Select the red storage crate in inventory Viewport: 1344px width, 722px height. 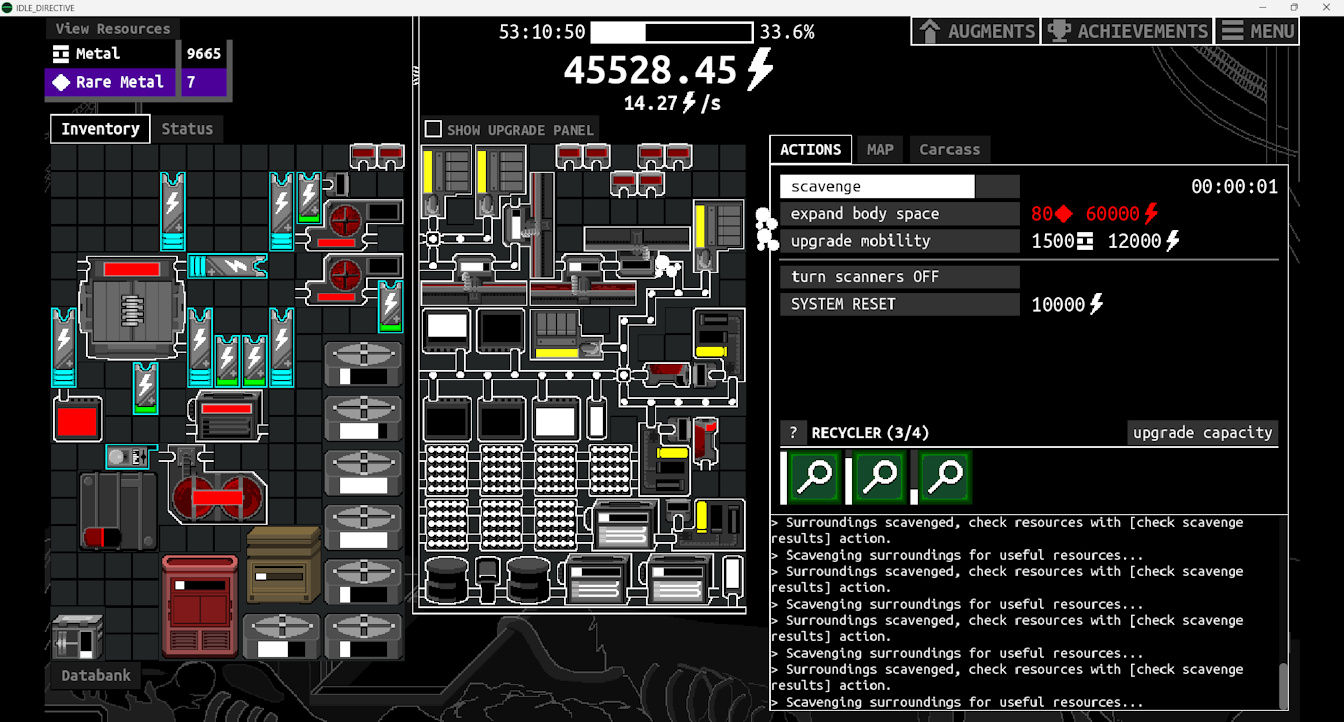point(200,606)
